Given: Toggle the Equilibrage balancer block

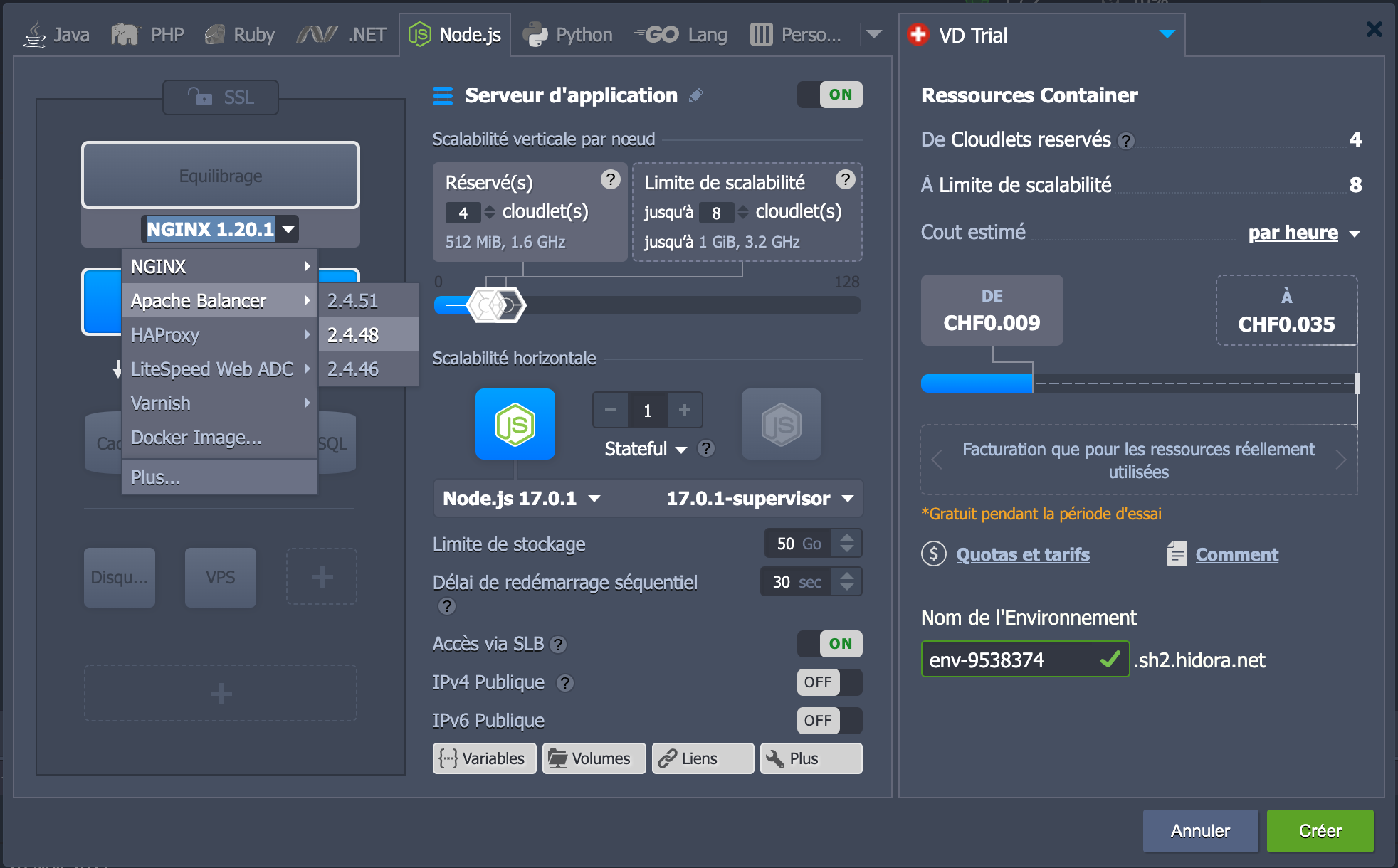Looking at the screenshot, I should (x=221, y=175).
